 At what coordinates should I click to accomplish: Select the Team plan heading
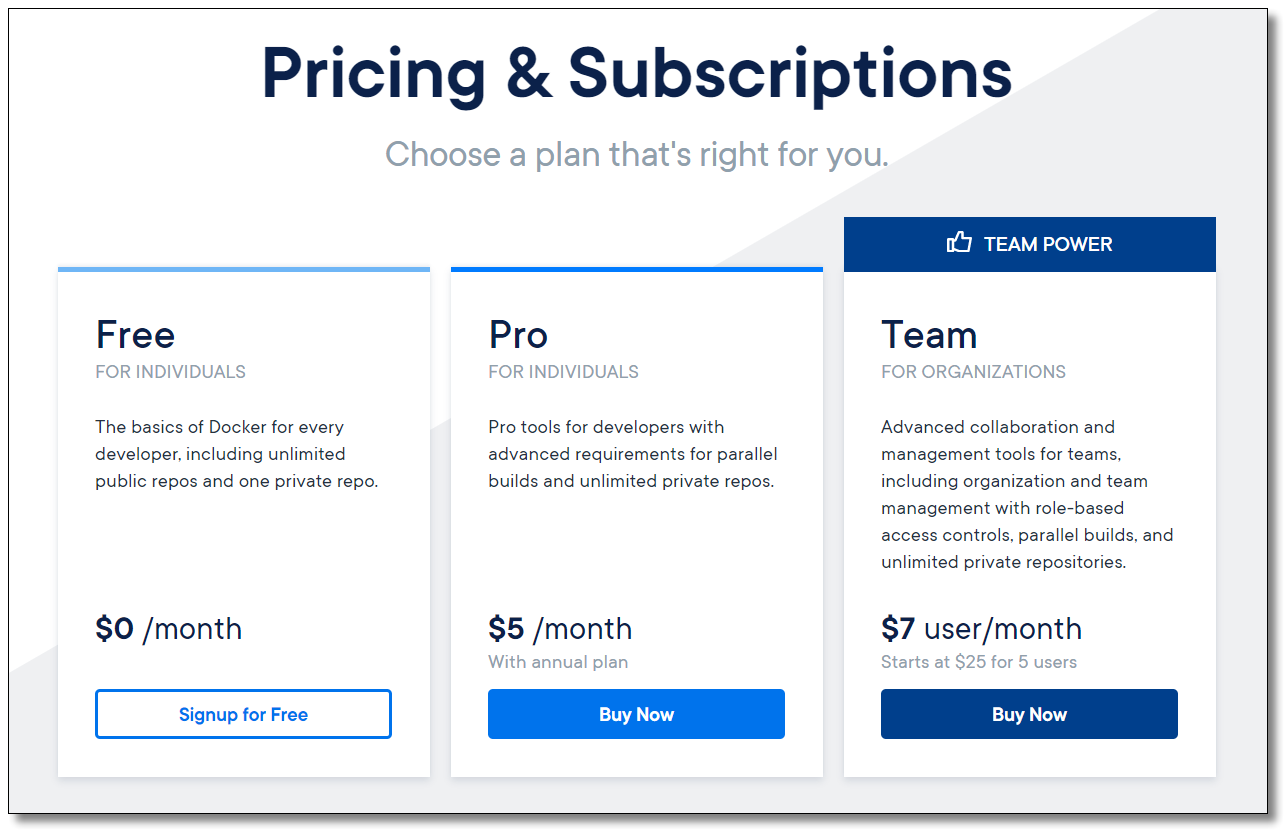point(929,334)
